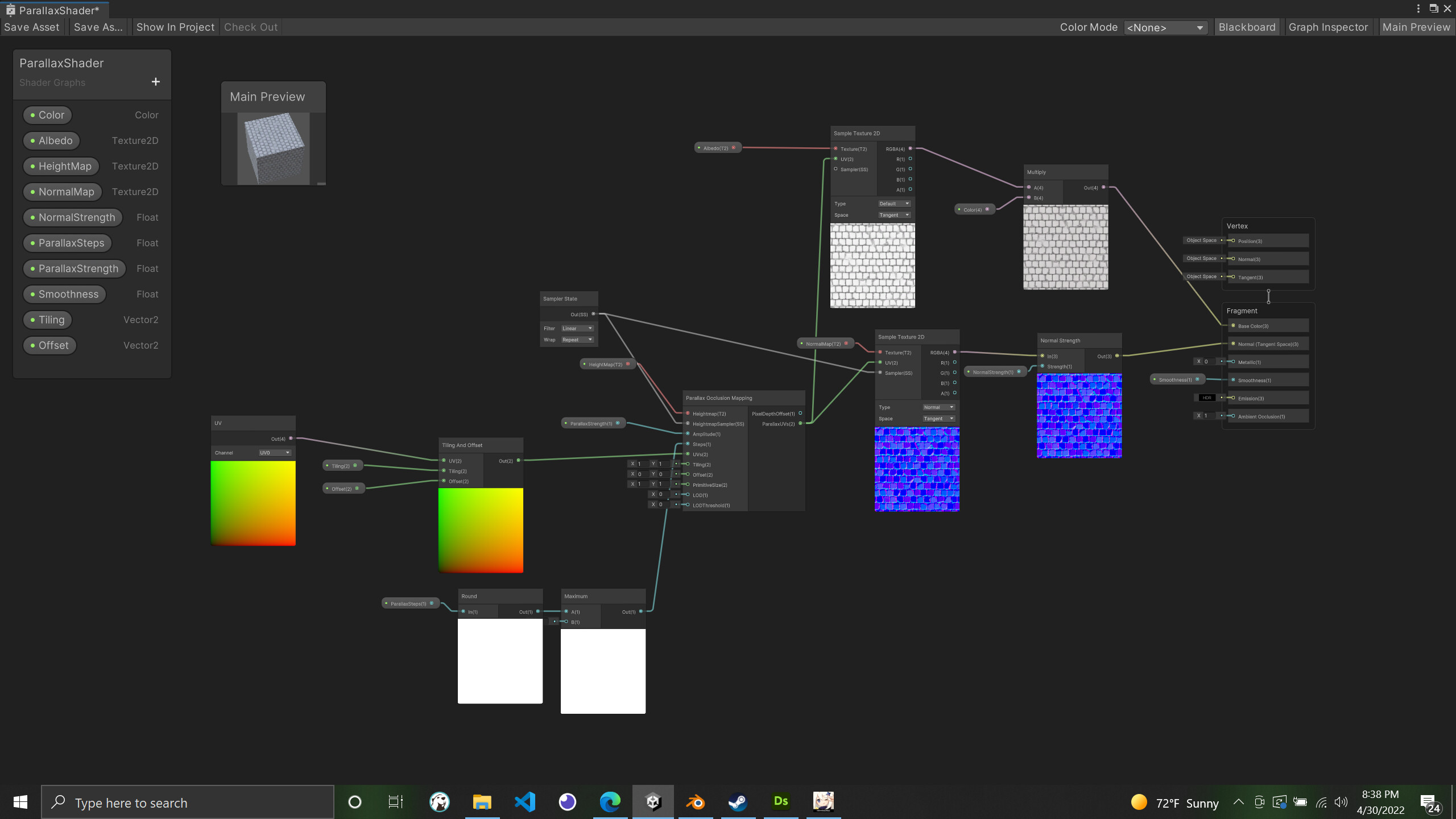Open Visual Studio Code from taskbar
1456x819 pixels.
[x=524, y=802]
